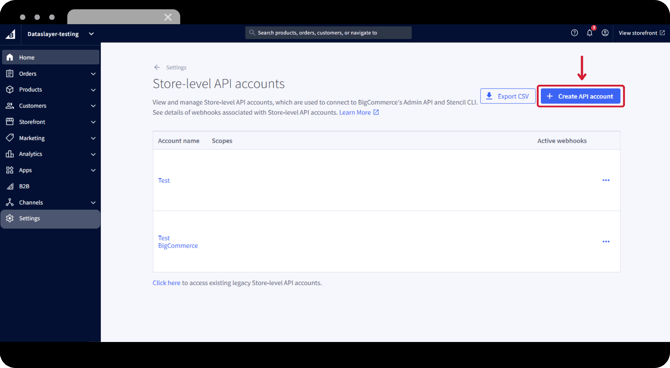Image resolution: width=670 pixels, height=368 pixels.
Task: Open the Test BigCommerce account link
Action: click(178, 242)
